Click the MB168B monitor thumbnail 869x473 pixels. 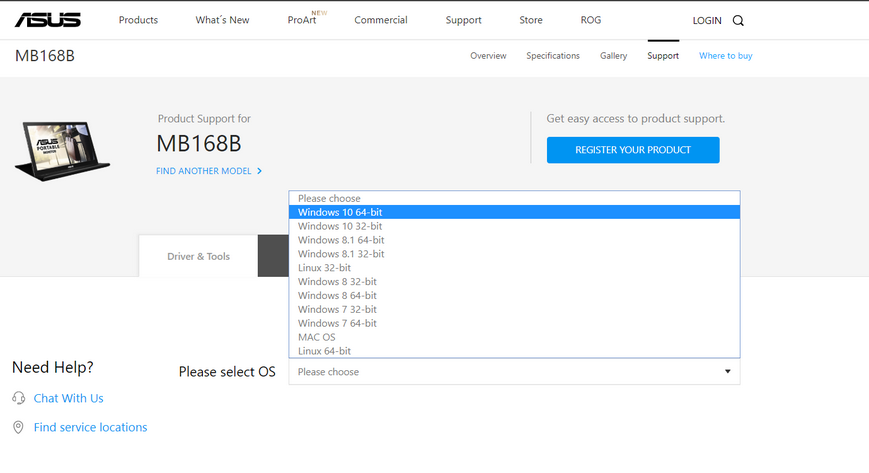click(x=62, y=150)
